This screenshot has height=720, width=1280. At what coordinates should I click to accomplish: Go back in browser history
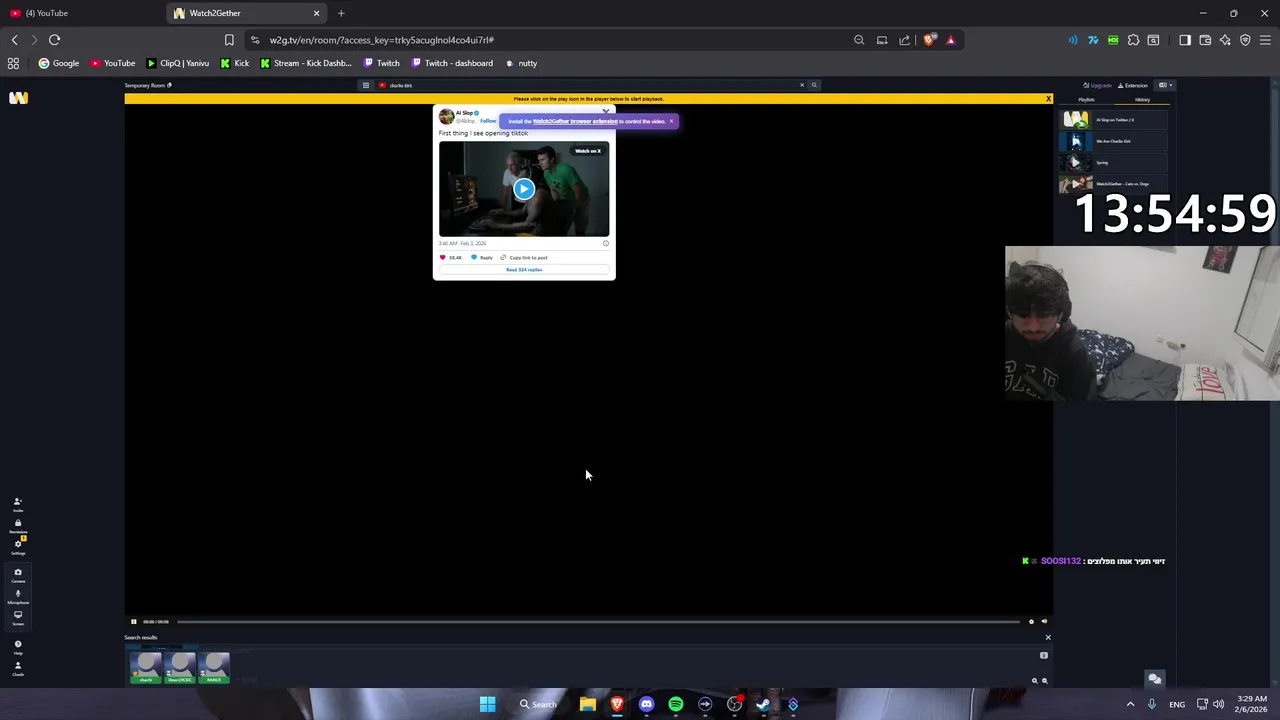coord(14,40)
